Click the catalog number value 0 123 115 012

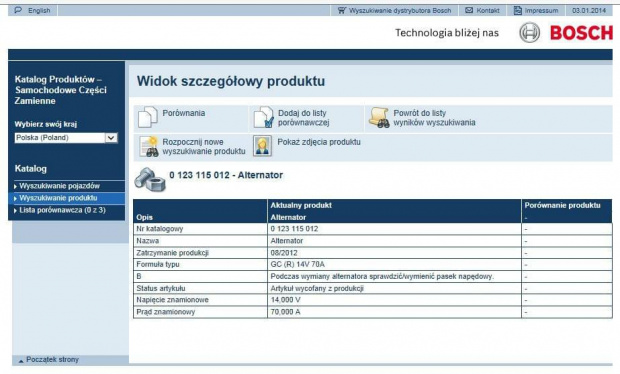tap(294, 229)
